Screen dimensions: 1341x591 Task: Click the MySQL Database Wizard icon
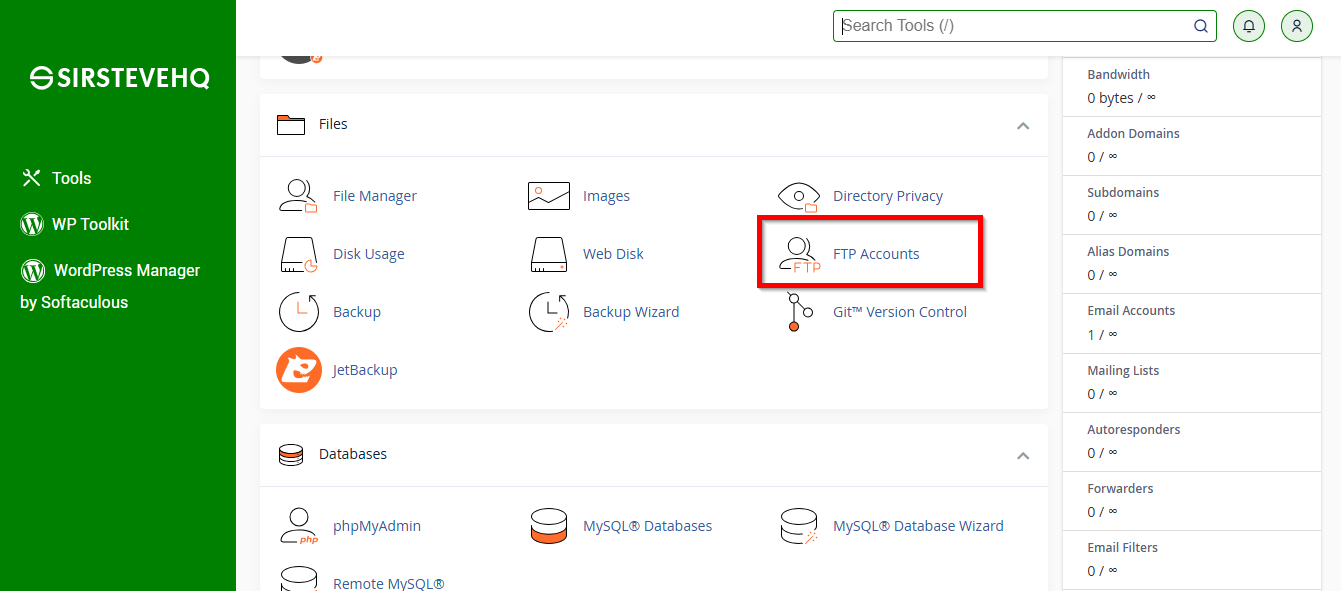click(x=798, y=526)
